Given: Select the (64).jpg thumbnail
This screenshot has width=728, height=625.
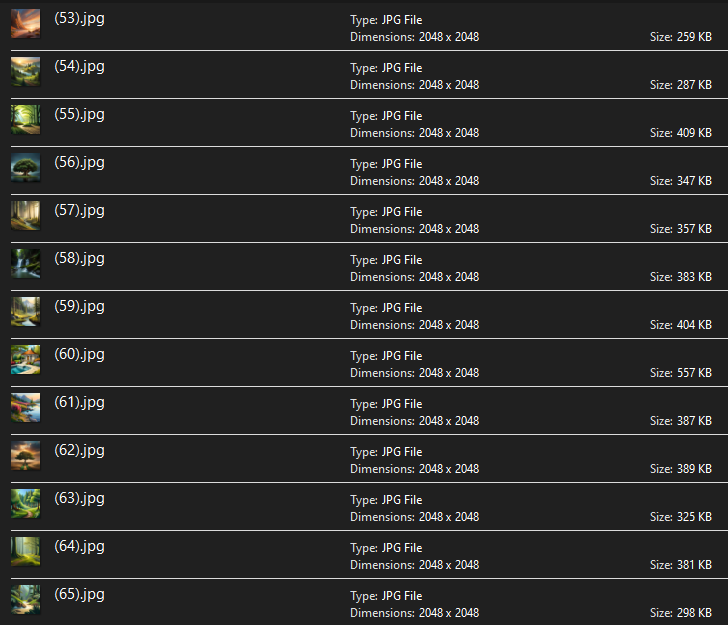Looking at the screenshot, I should [25, 551].
